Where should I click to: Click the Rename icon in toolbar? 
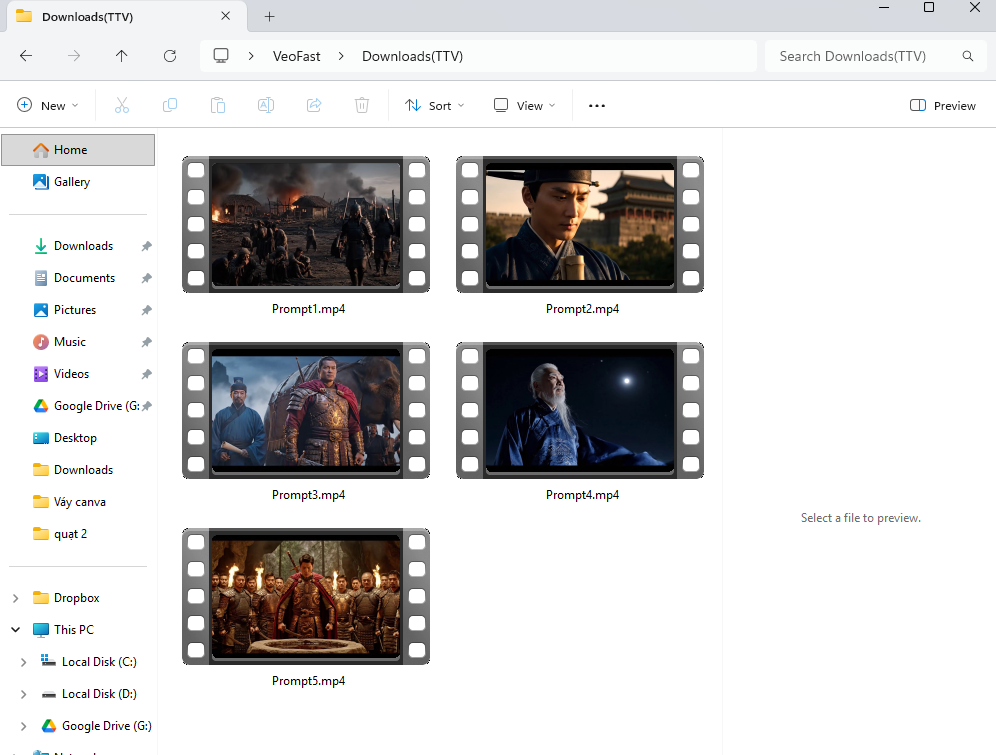pos(266,105)
